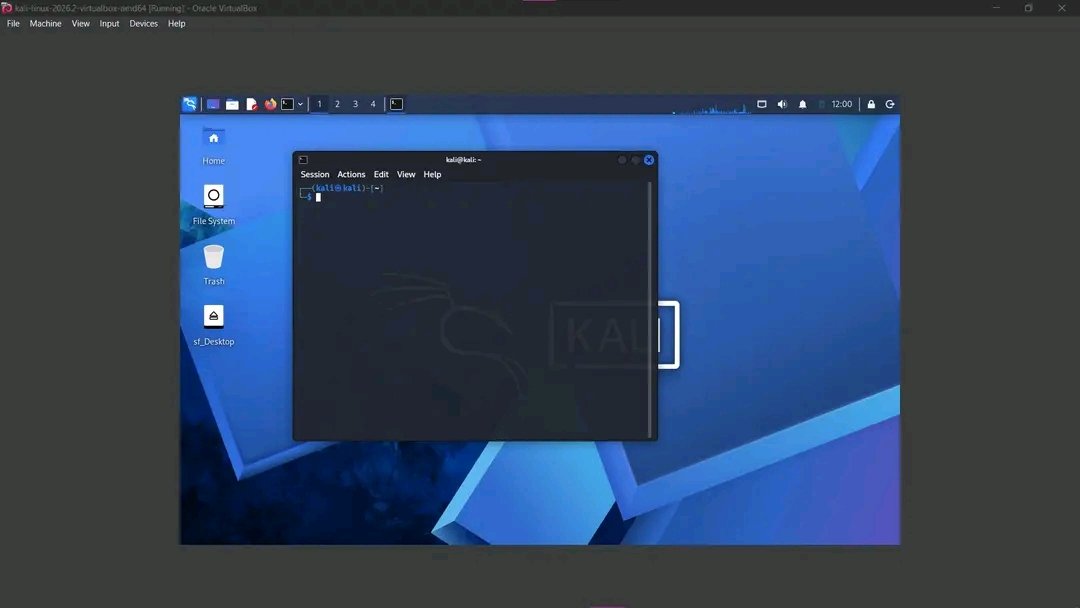Click the Show Desktop panel icon
The width and height of the screenshot is (1080, 608).
[x=213, y=104]
